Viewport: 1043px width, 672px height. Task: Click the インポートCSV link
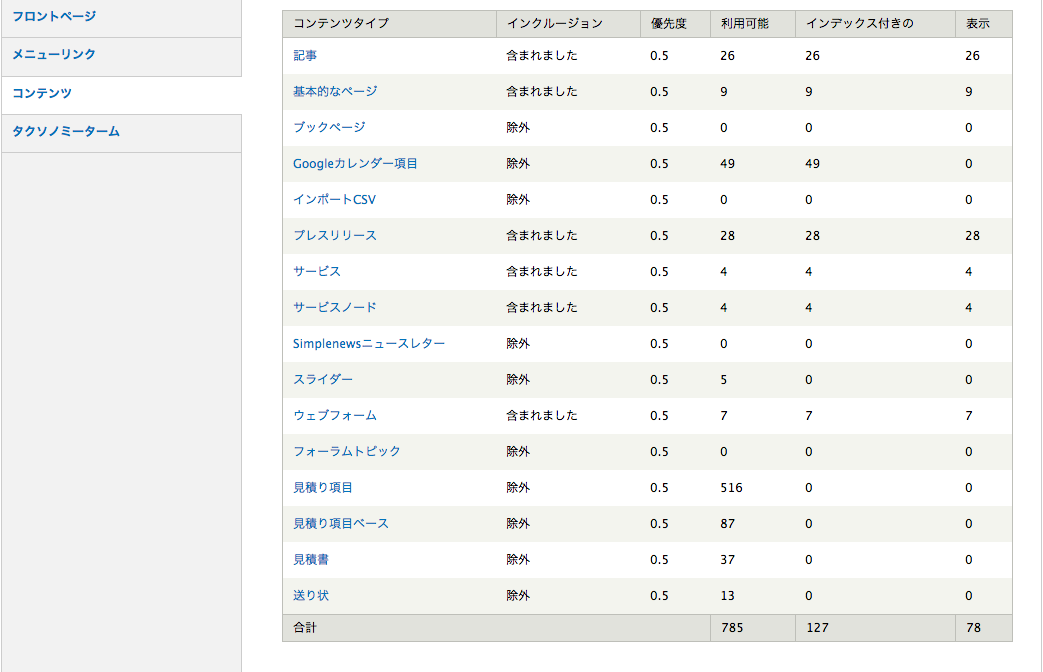pyautogui.click(x=334, y=200)
